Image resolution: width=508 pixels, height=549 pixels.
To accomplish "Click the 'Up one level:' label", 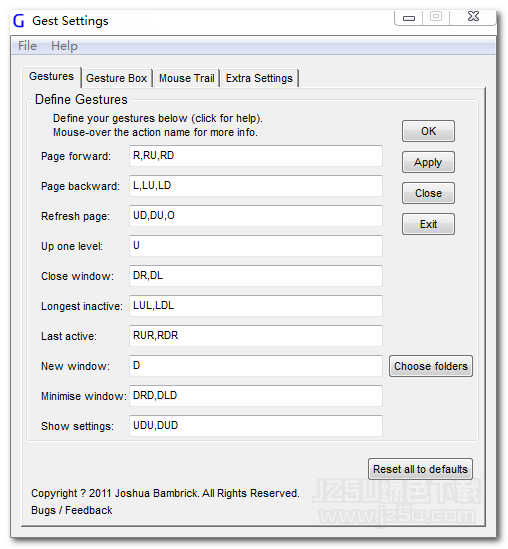I will 72,246.
